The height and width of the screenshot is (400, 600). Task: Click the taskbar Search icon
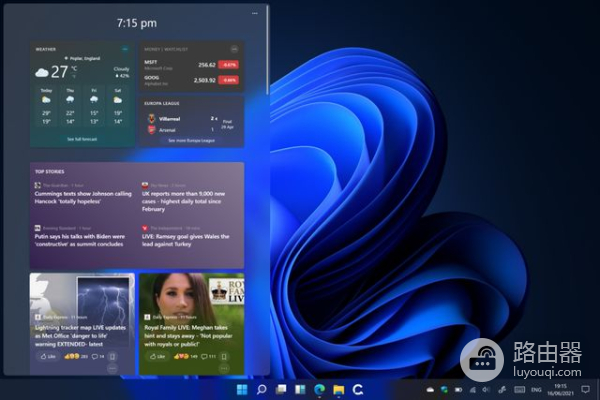tap(261, 389)
